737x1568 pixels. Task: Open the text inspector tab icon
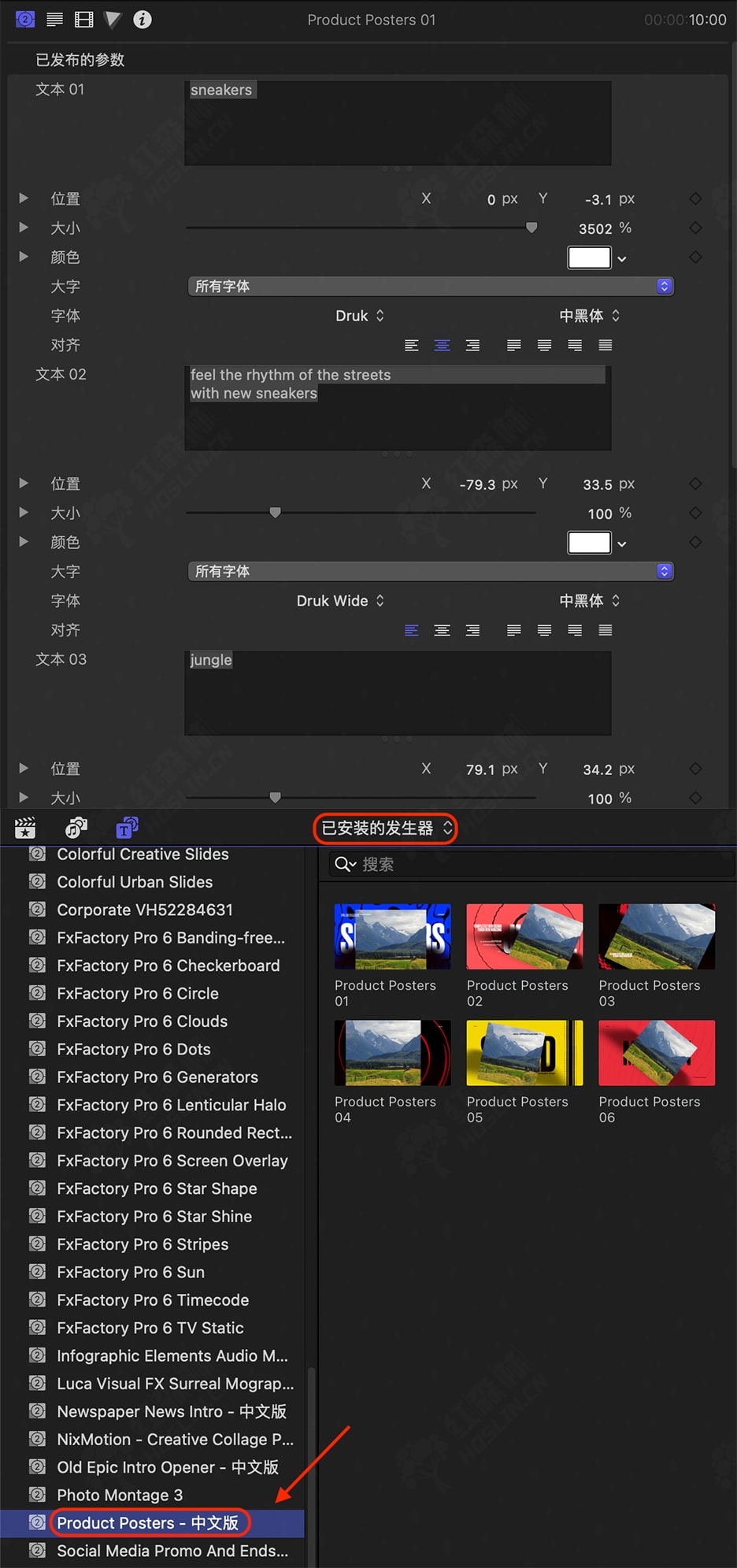point(54,19)
